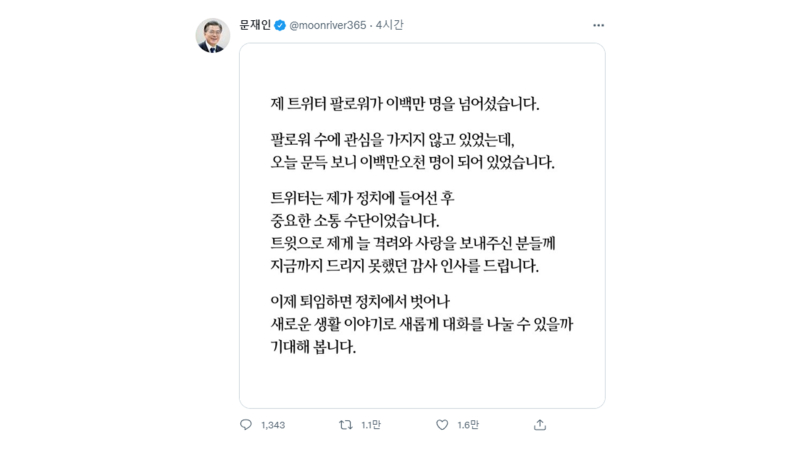Click image line mentioning '이백만오천 명이'
The width and height of the screenshot is (800, 450).
coord(412,160)
